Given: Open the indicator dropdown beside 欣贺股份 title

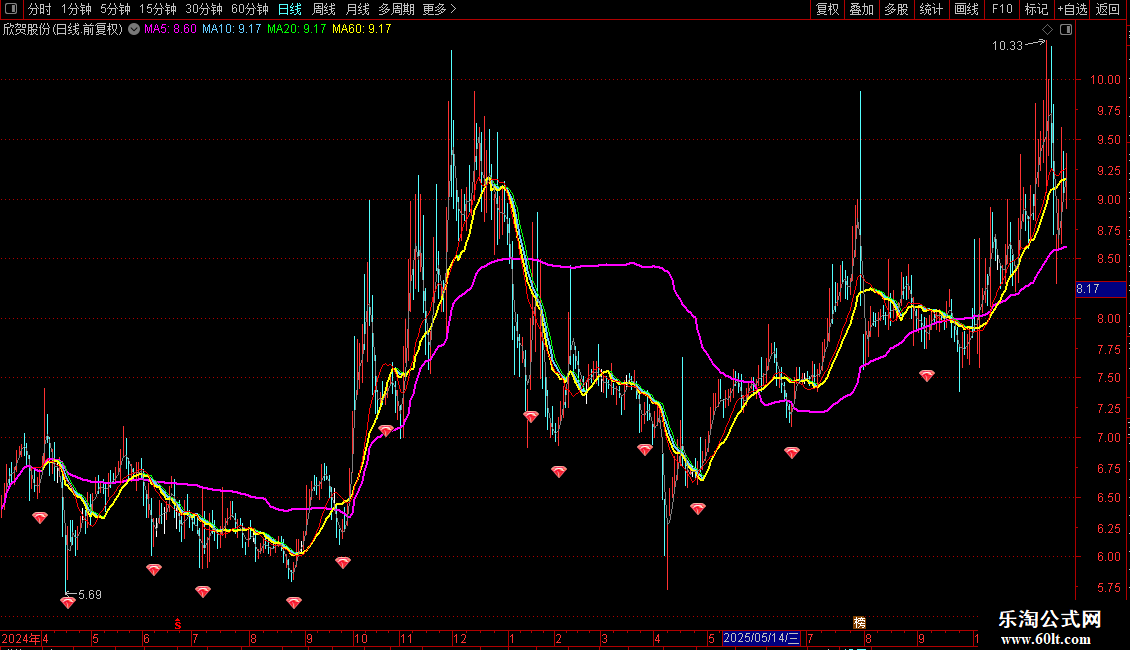Looking at the screenshot, I should 133,29.
